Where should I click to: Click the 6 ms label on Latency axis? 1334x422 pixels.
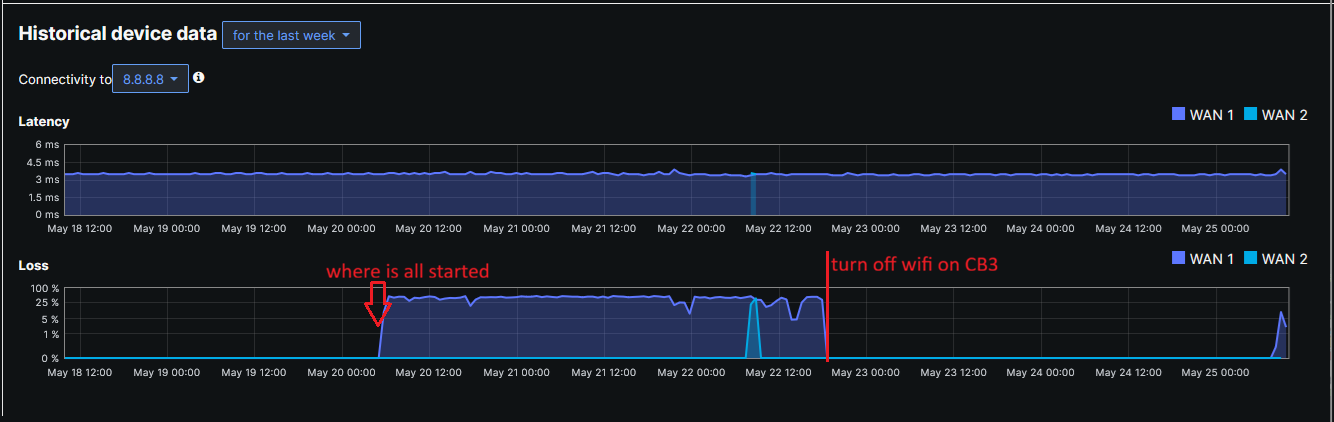tap(46, 146)
